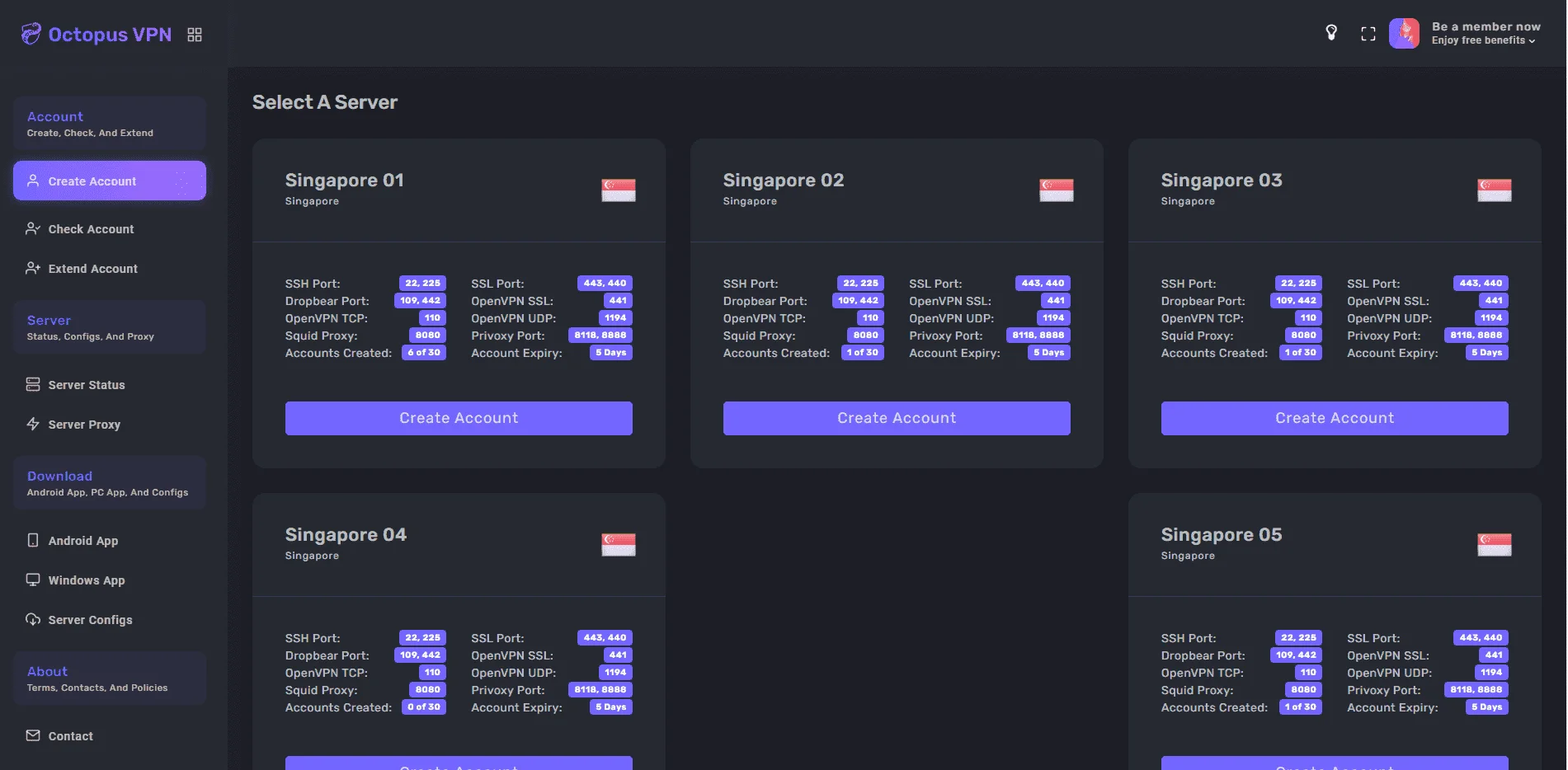This screenshot has height=770, width=1568.
Task: Click Singapore 02 flag icon
Action: pos(1057,190)
